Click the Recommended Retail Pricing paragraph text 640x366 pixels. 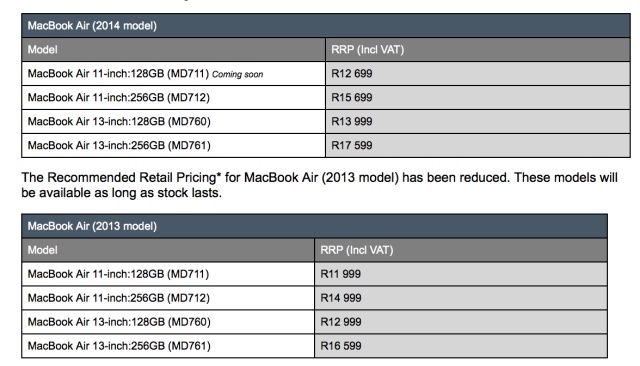coord(320,185)
